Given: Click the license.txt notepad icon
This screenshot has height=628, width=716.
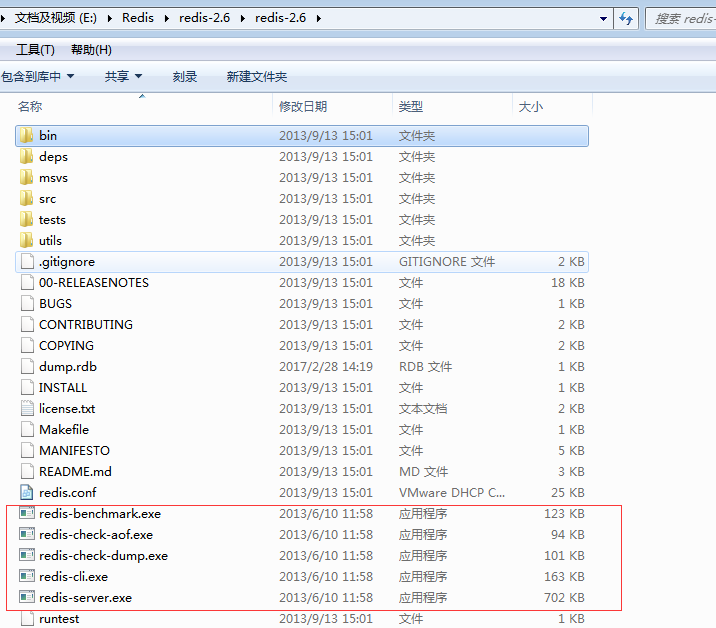Looking at the screenshot, I should click(x=27, y=408).
